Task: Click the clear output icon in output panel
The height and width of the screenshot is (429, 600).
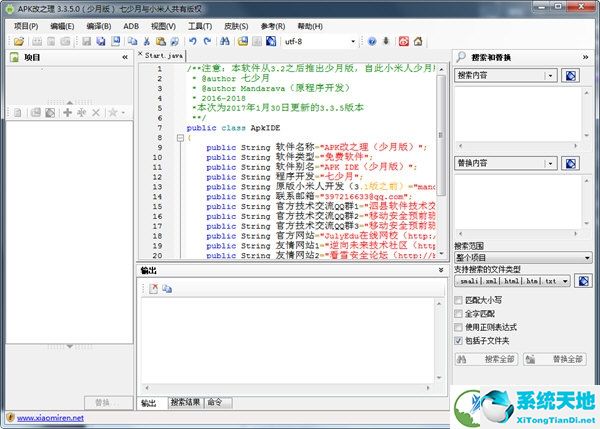Action: pyautogui.click(x=154, y=289)
